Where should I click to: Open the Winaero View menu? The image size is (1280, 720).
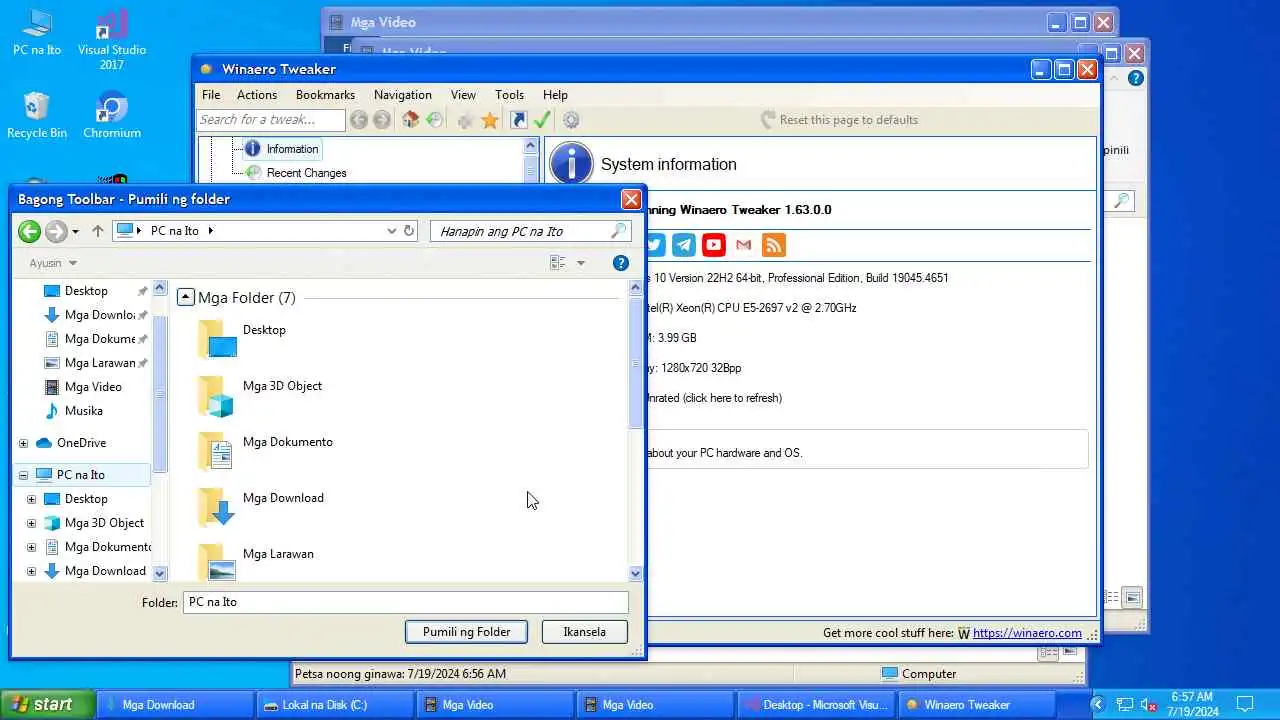tap(463, 95)
